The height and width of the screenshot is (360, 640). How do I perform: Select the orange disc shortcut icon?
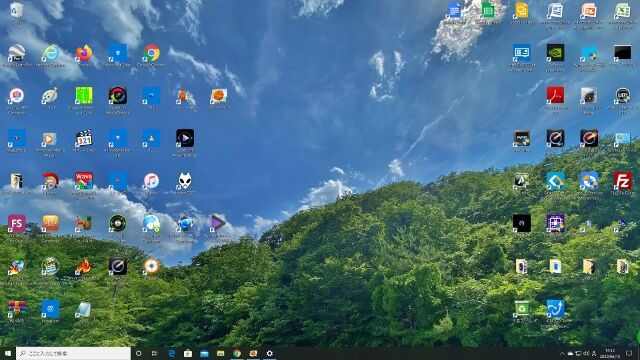pyautogui.click(x=151, y=266)
